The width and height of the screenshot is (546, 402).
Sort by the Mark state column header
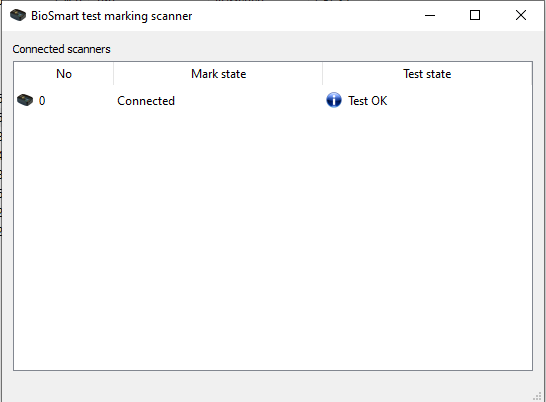coord(218,74)
